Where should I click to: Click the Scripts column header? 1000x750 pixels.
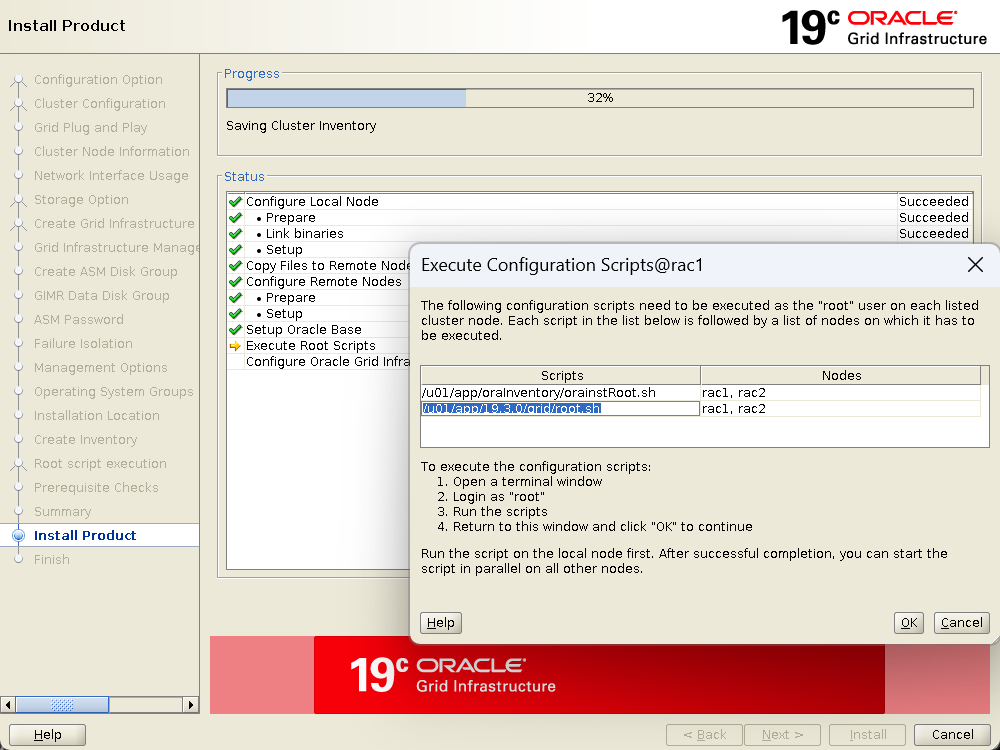coord(561,376)
